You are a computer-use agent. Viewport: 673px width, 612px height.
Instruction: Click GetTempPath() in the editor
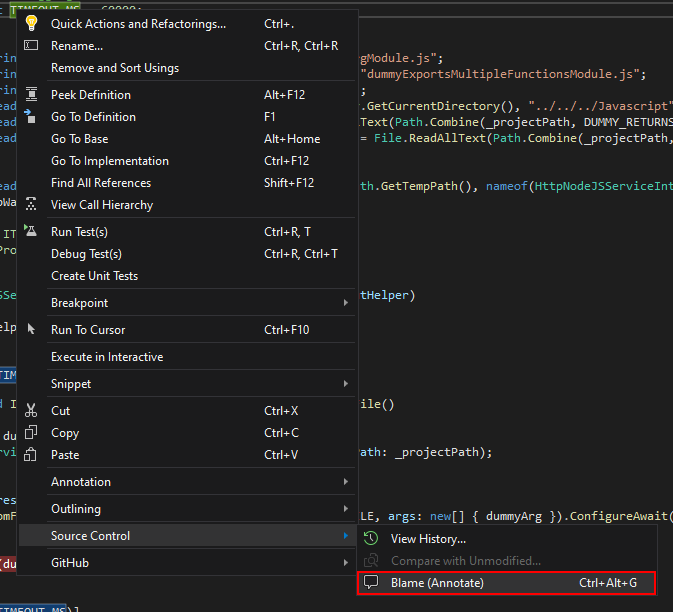[x=426, y=186]
